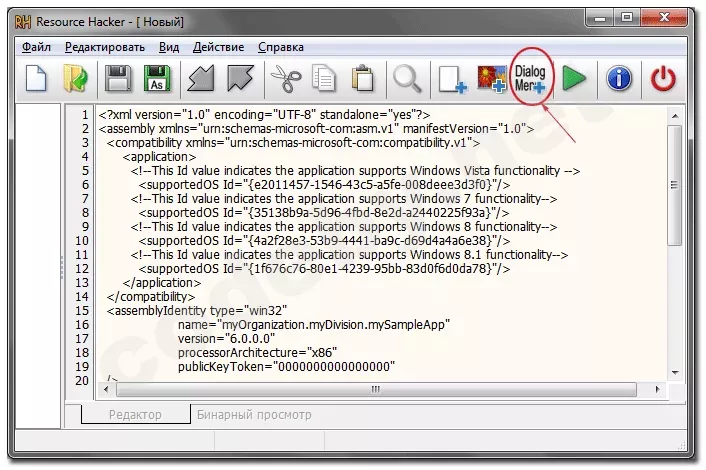This screenshot has height=470, width=706.
Task: Open search with the magnifier icon
Action: pyautogui.click(x=407, y=79)
